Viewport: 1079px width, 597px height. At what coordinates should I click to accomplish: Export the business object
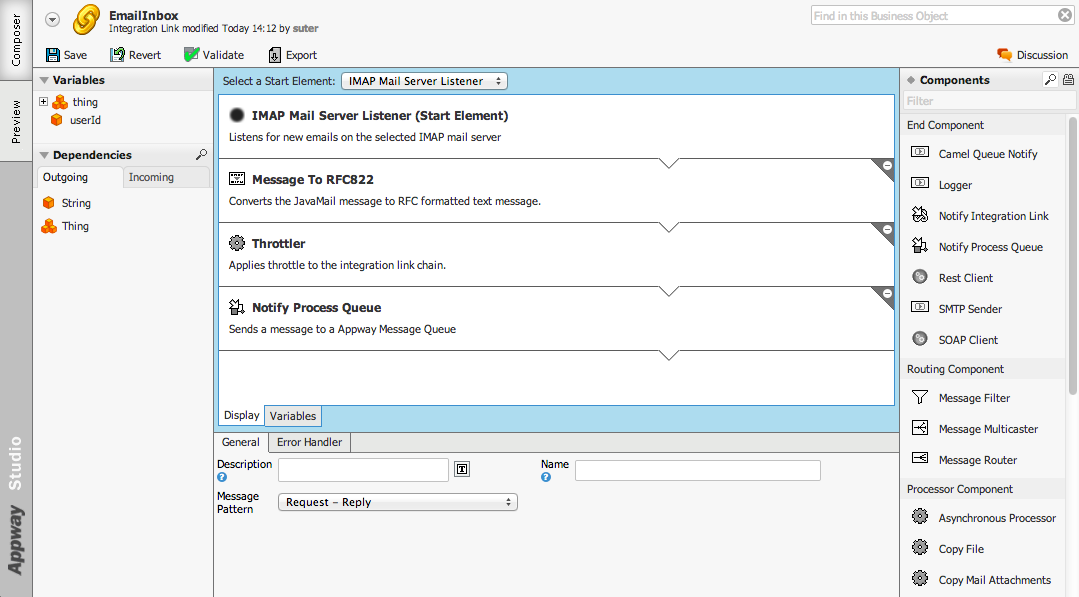292,55
